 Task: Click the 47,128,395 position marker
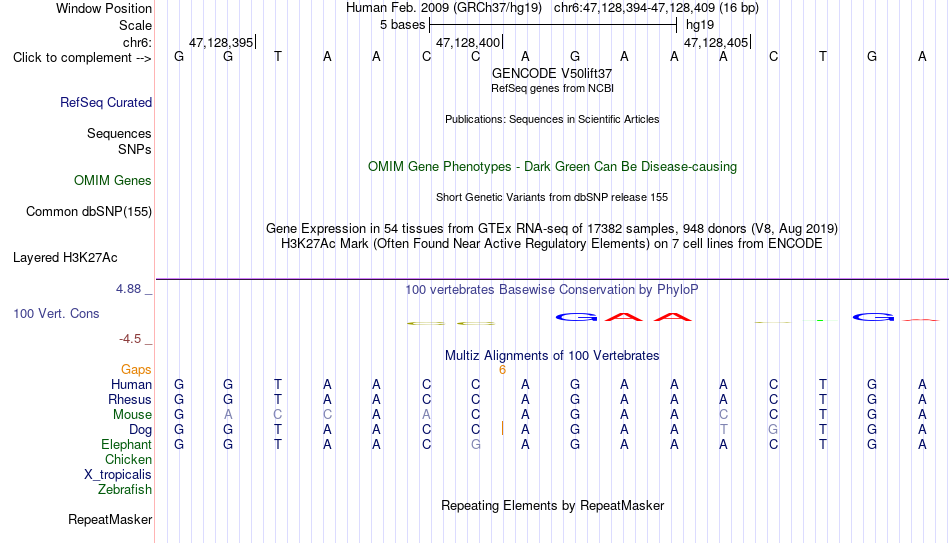(221, 42)
